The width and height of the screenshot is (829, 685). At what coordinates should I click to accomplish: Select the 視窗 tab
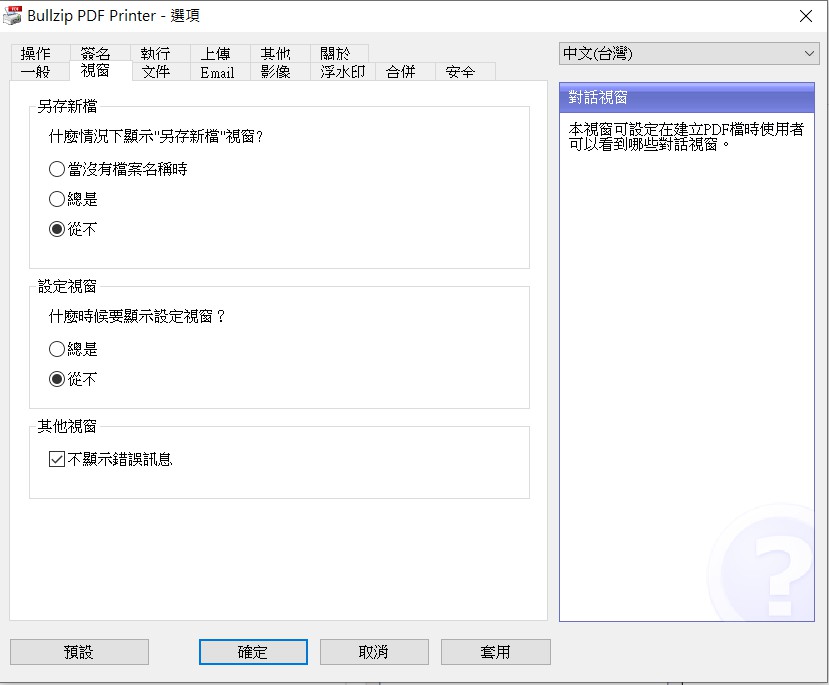point(100,70)
